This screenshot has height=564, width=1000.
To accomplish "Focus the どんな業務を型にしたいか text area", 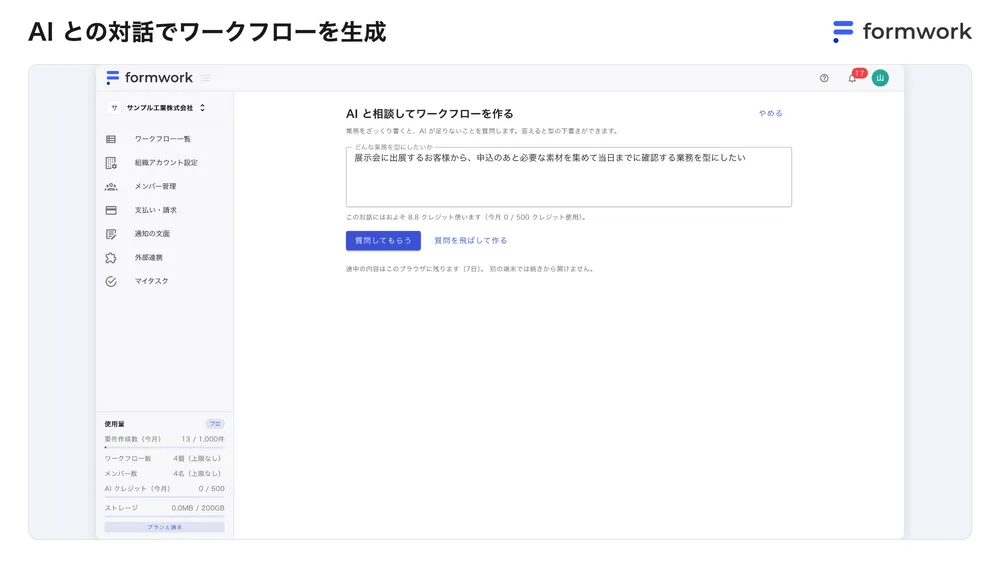I will [x=569, y=177].
